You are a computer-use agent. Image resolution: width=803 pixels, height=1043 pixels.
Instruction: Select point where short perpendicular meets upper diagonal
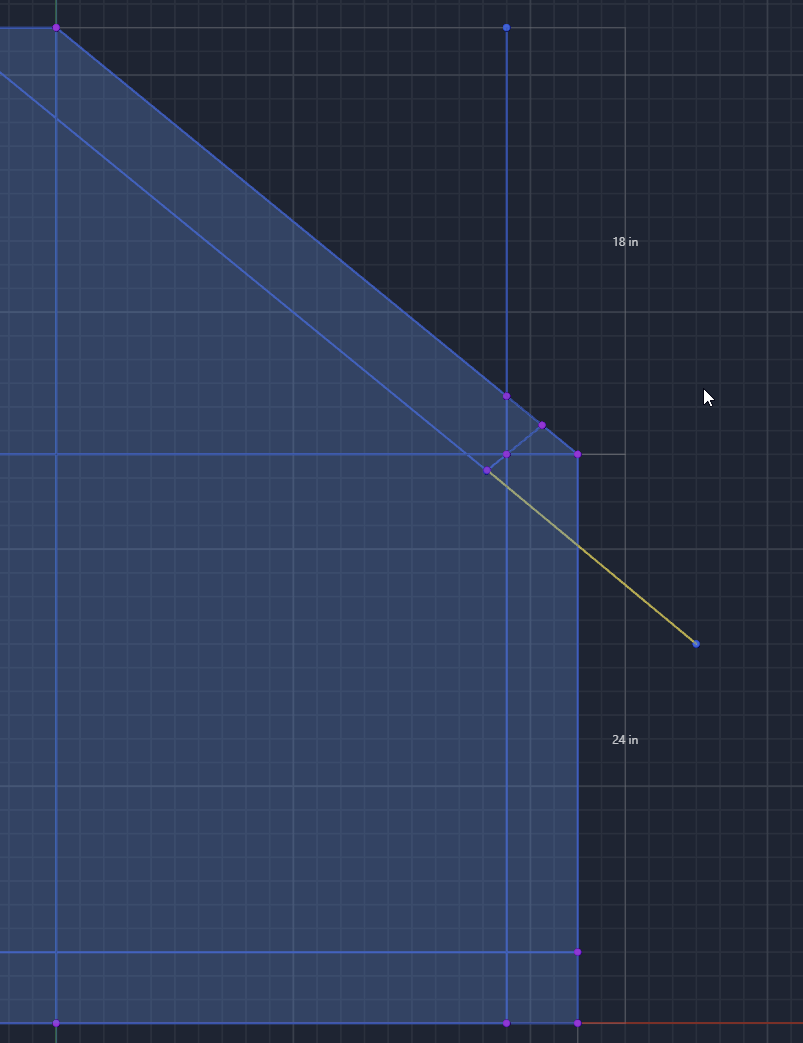[x=543, y=426]
